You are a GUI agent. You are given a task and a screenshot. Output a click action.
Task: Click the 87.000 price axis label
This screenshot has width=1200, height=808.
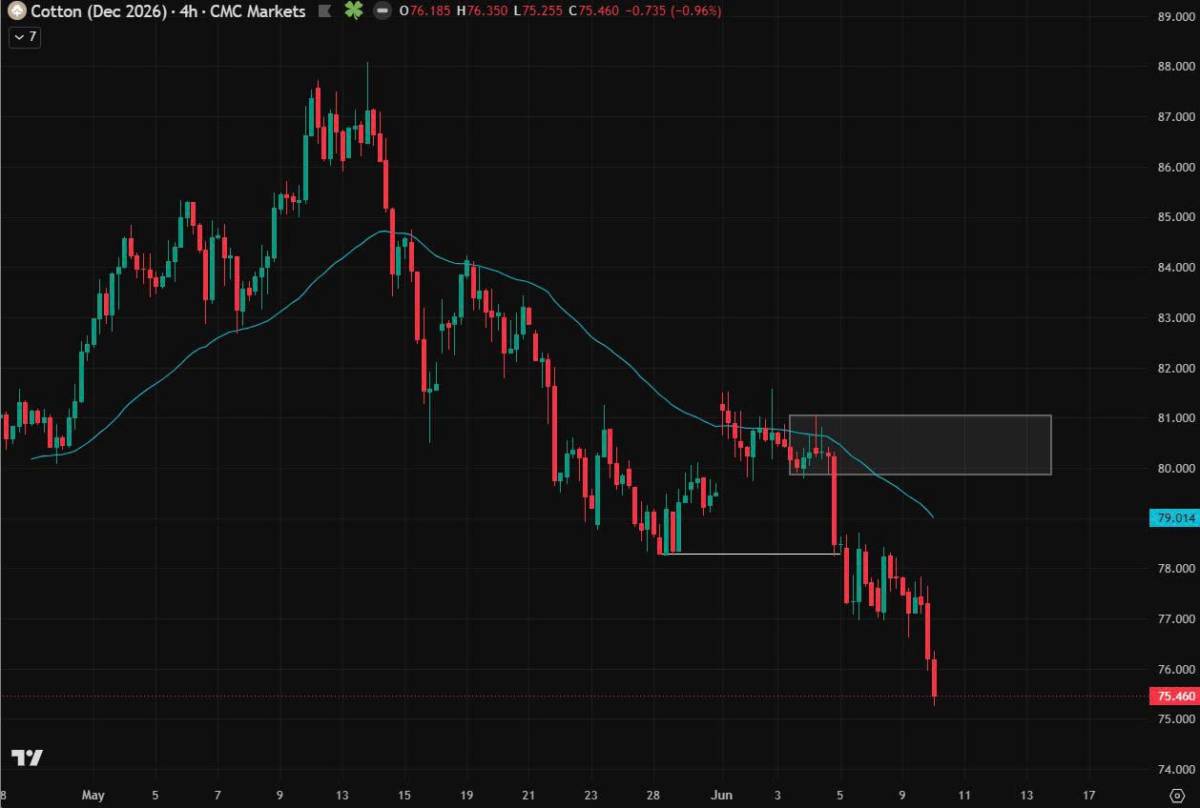[1177, 117]
